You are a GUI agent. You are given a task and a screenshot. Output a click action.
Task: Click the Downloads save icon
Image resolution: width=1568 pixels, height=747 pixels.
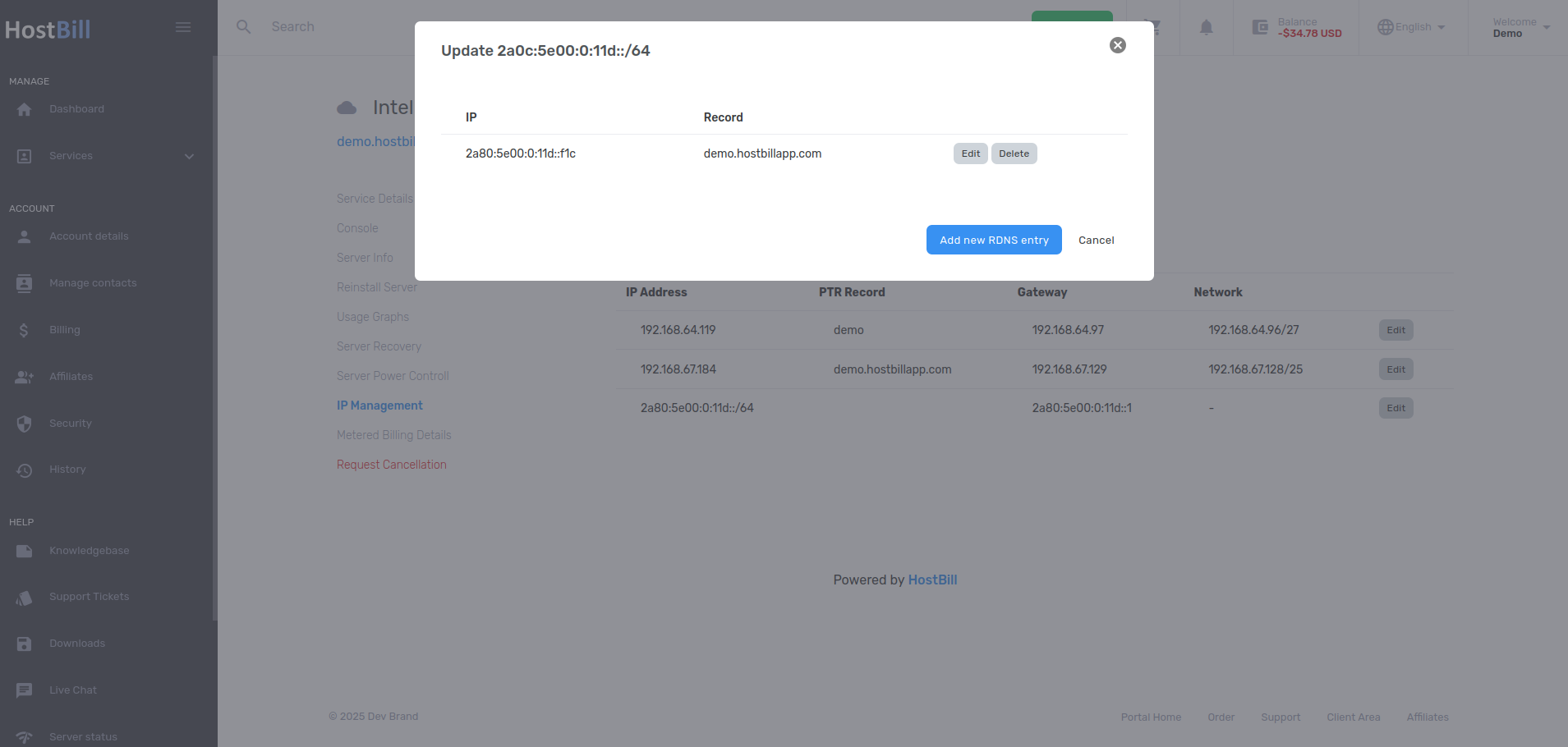(x=24, y=644)
